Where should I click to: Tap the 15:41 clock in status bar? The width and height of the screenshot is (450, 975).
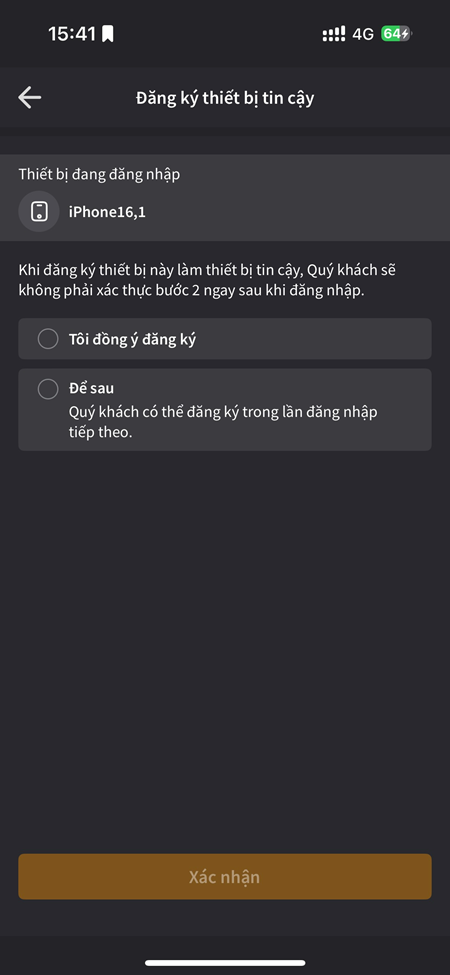[72, 34]
